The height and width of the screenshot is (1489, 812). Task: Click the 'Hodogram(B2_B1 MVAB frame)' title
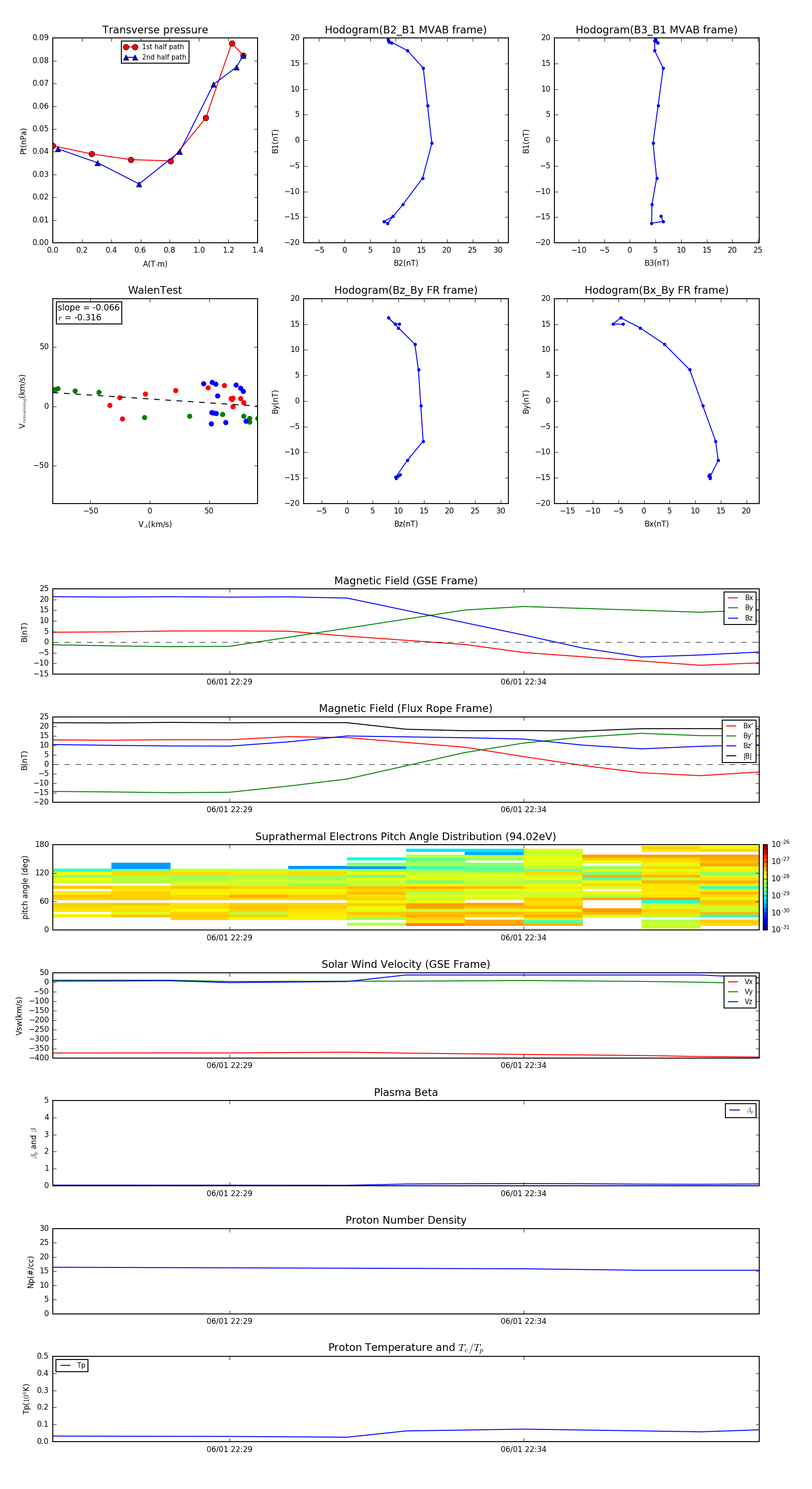pyautogui.click(x=406, y=29)
